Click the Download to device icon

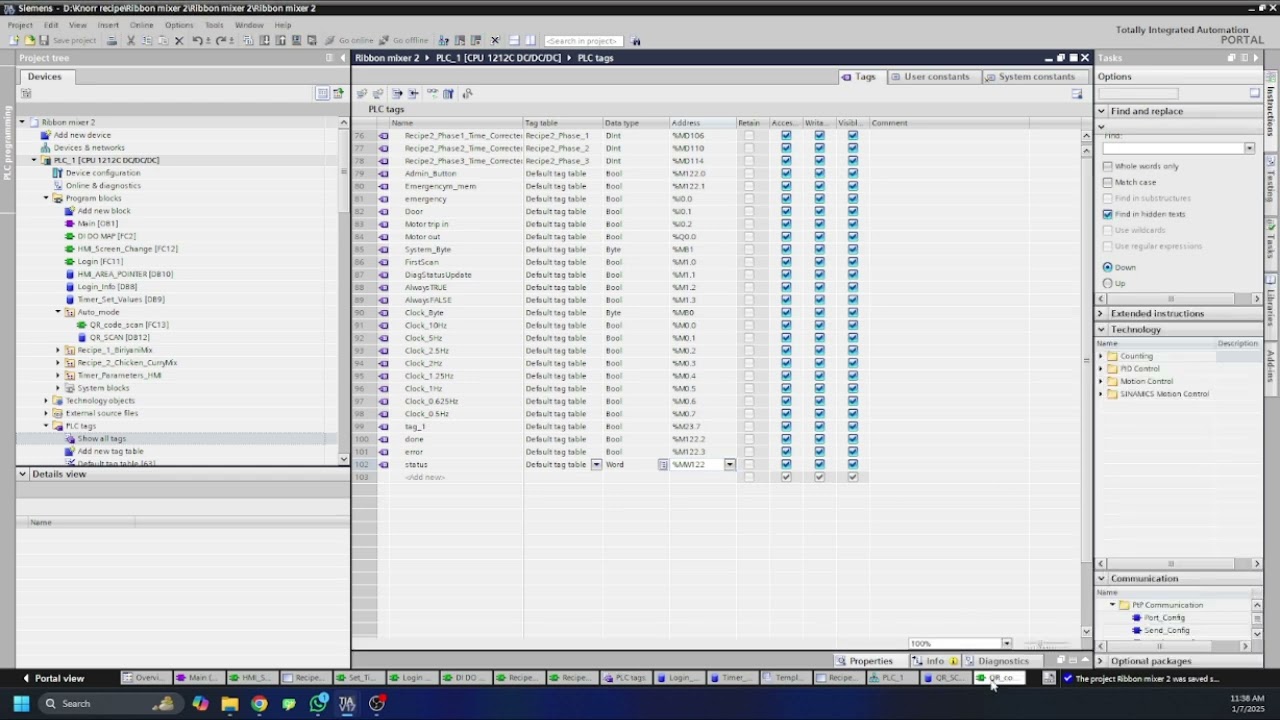265,41
